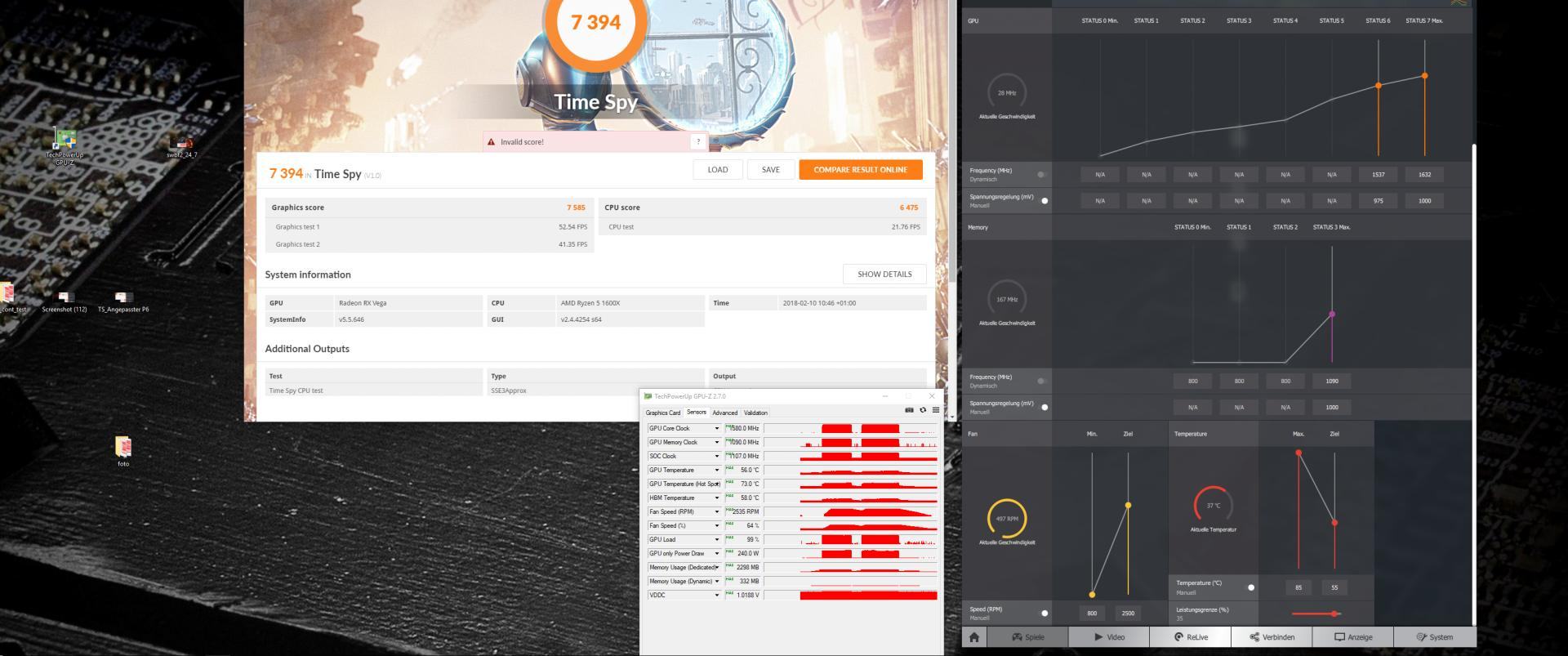Click the invalid score warning triangle icon
Image resolution: width=1568 pixels, height=656 pixels.
click(491, 142)
